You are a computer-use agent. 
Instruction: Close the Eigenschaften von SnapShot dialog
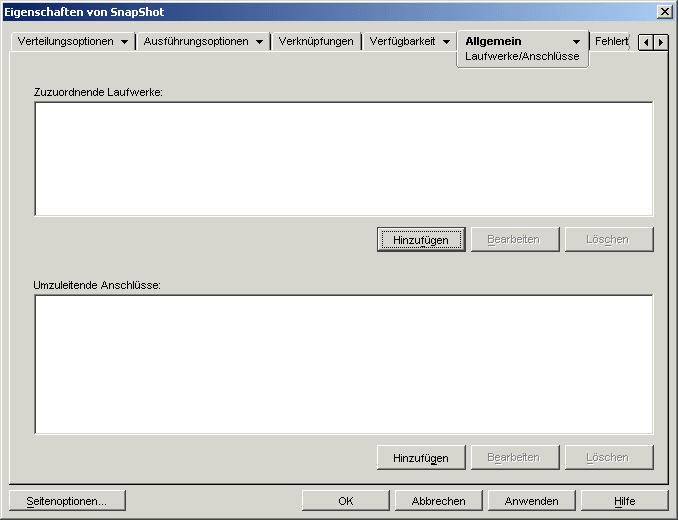tap(665, 11)
